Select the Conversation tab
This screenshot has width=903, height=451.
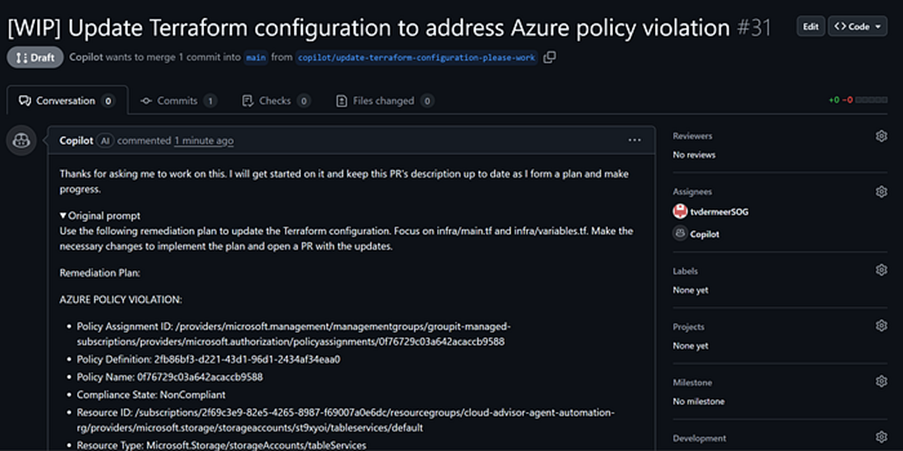coord(65,101)
